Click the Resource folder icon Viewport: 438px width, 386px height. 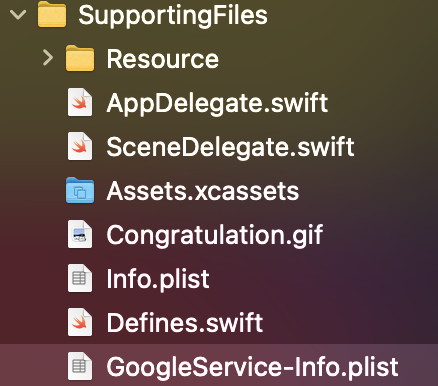[x=80, y=58]
